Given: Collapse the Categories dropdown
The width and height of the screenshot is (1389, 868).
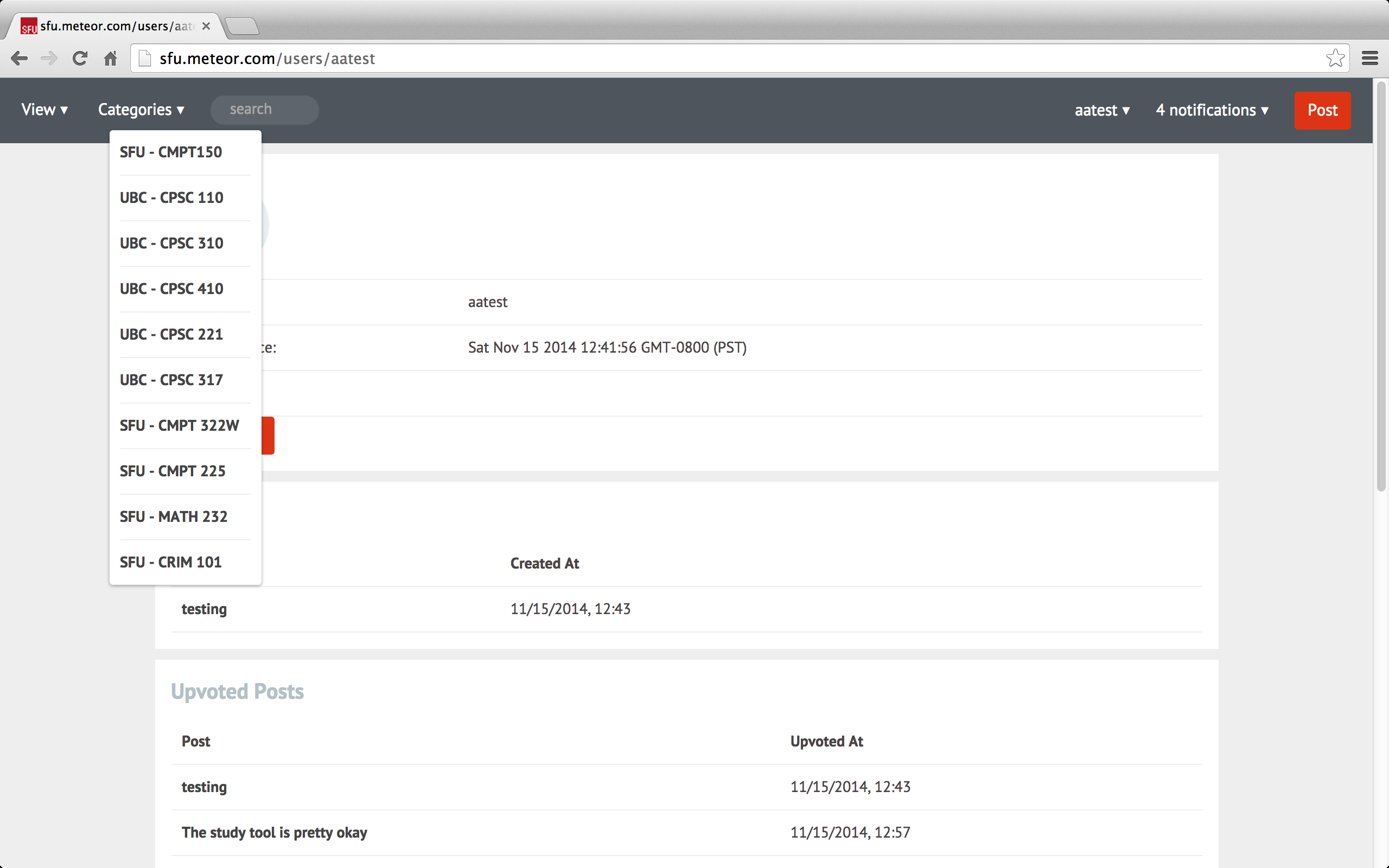Looking at the screenshot, I should (x=141, y=110).
